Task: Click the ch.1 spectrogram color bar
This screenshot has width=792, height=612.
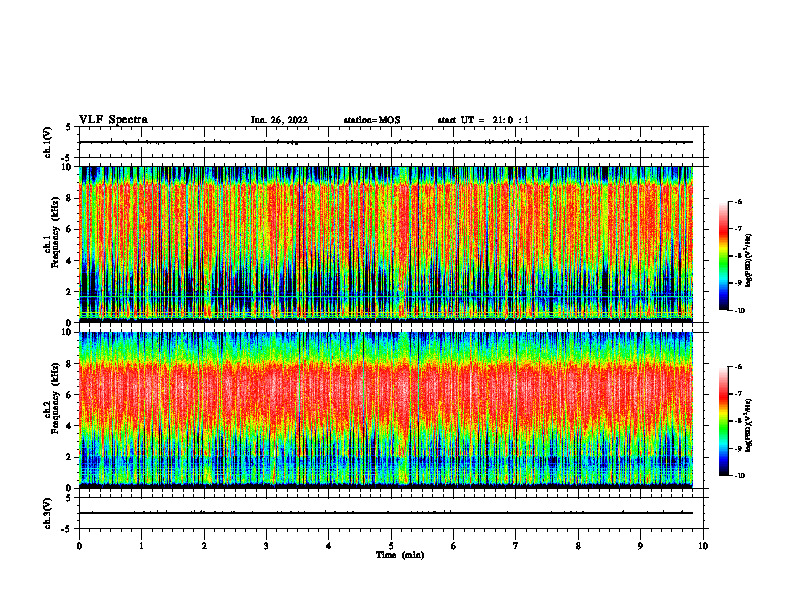Action: tap(723, 256)
